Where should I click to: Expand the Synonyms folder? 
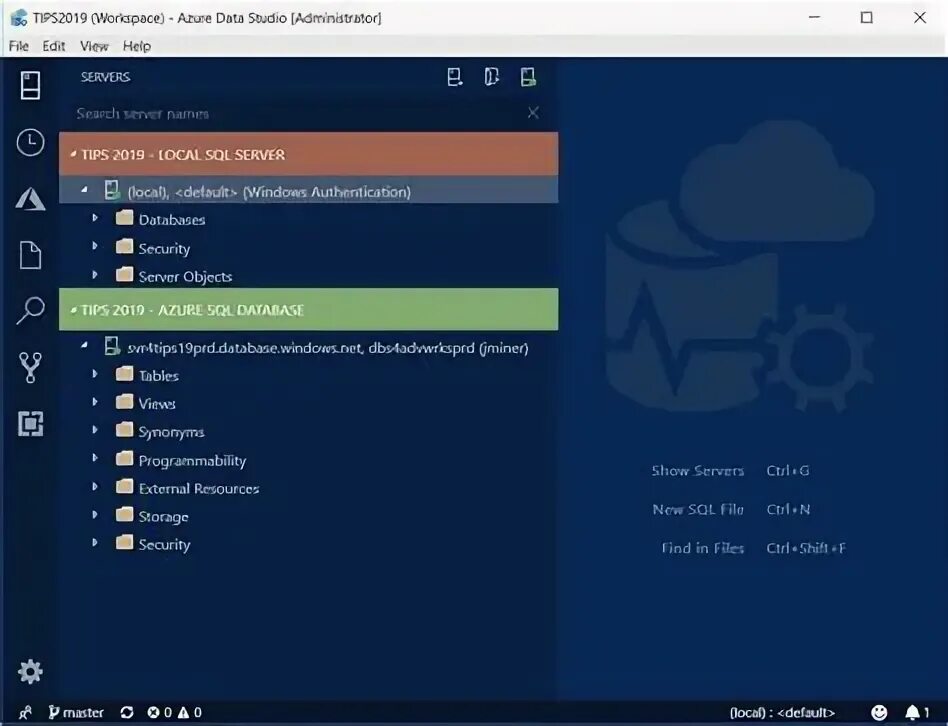[x=95, y=430]
